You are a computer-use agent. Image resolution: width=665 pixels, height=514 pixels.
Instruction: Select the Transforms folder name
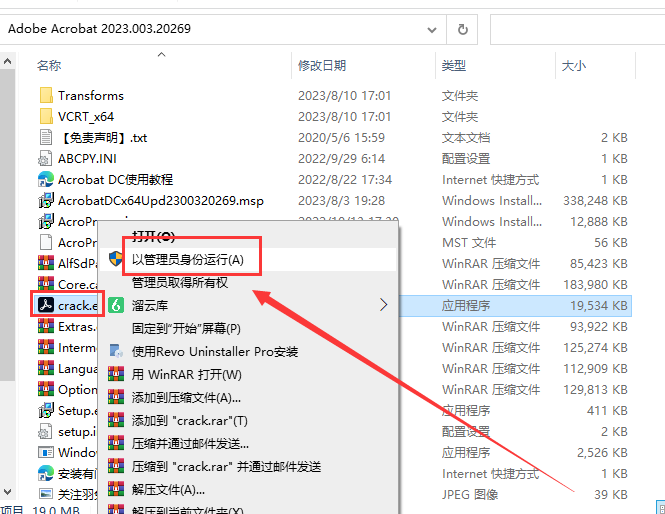click(91, 95)
